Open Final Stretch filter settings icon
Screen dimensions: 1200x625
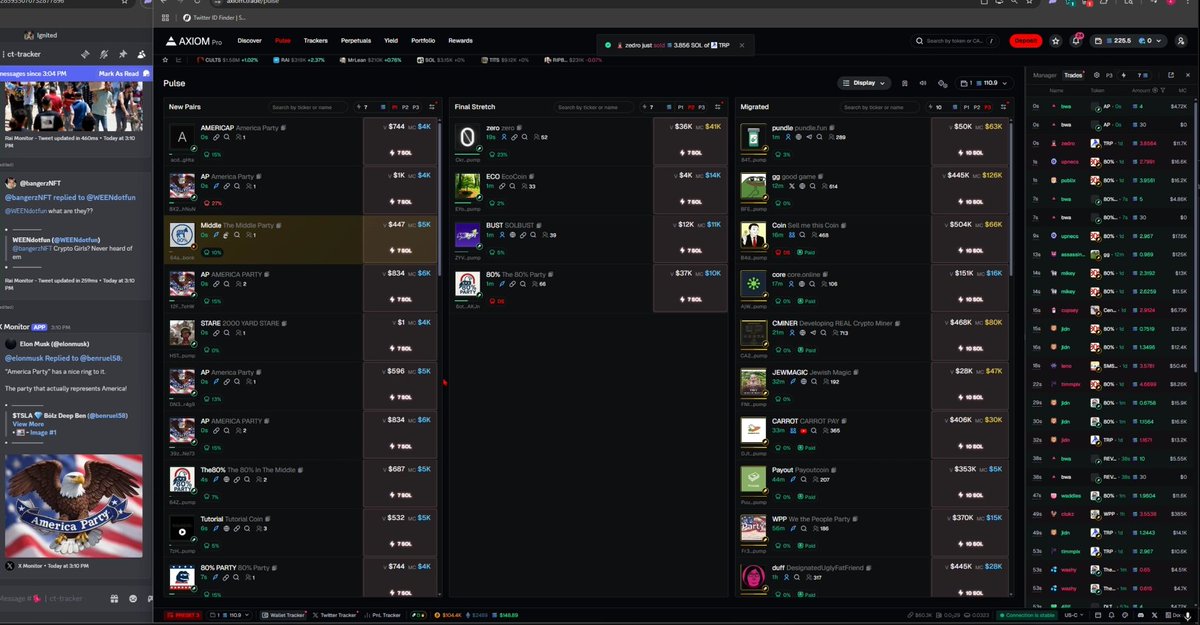[718, 107]
